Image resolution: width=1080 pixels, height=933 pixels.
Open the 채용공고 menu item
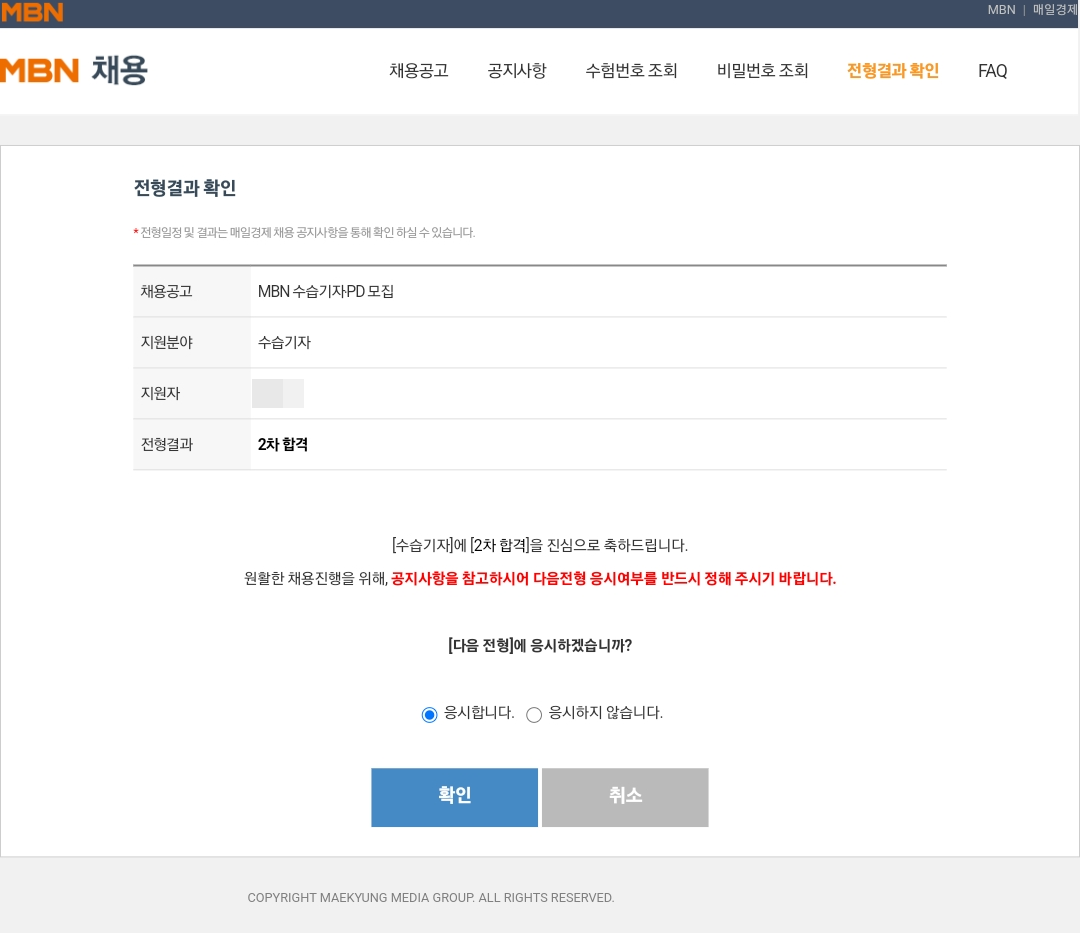click(x=418, y=70)
